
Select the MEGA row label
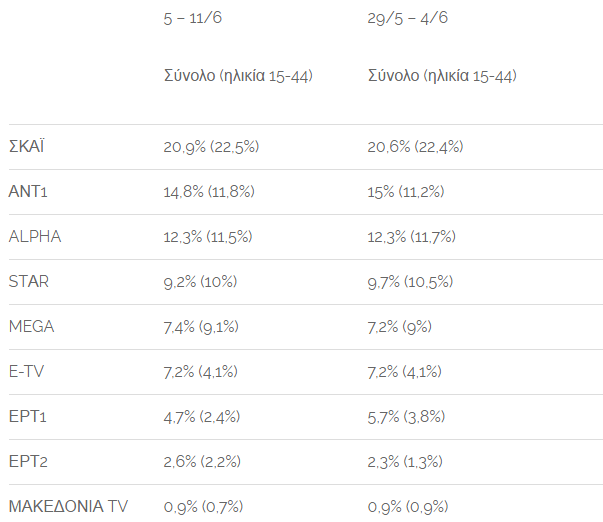pyautogui.click(x=31, y=327)
